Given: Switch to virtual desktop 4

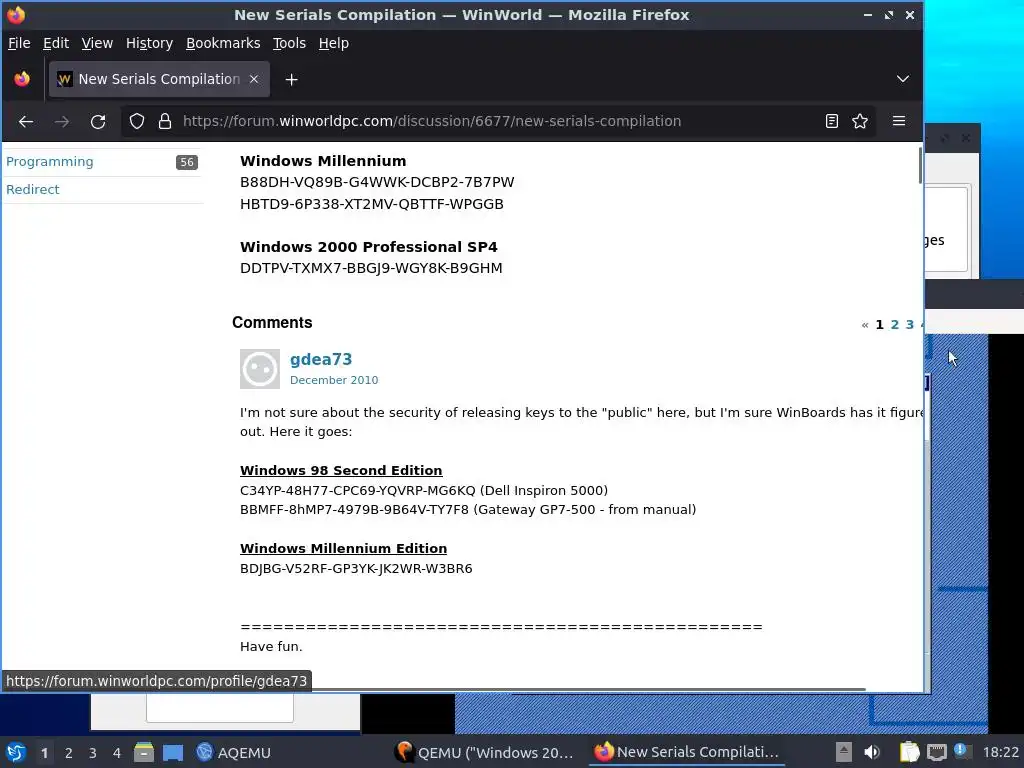Looking at the screenshot, I should click(117, 753).
